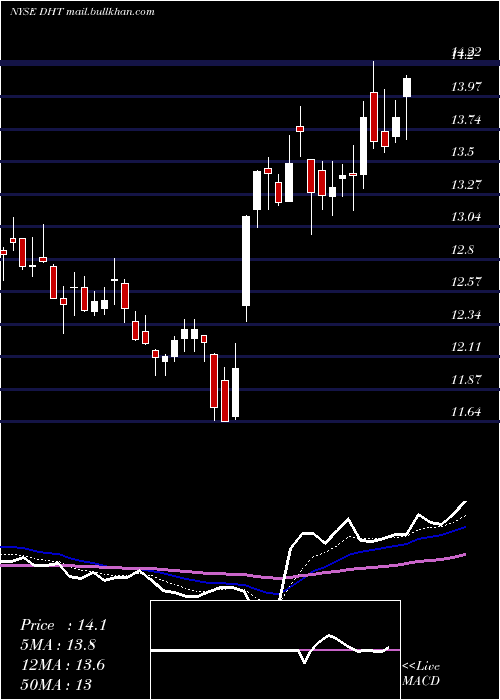Click the 12.34 price axis label
The image size is (500, 700).
click(466, 315)
